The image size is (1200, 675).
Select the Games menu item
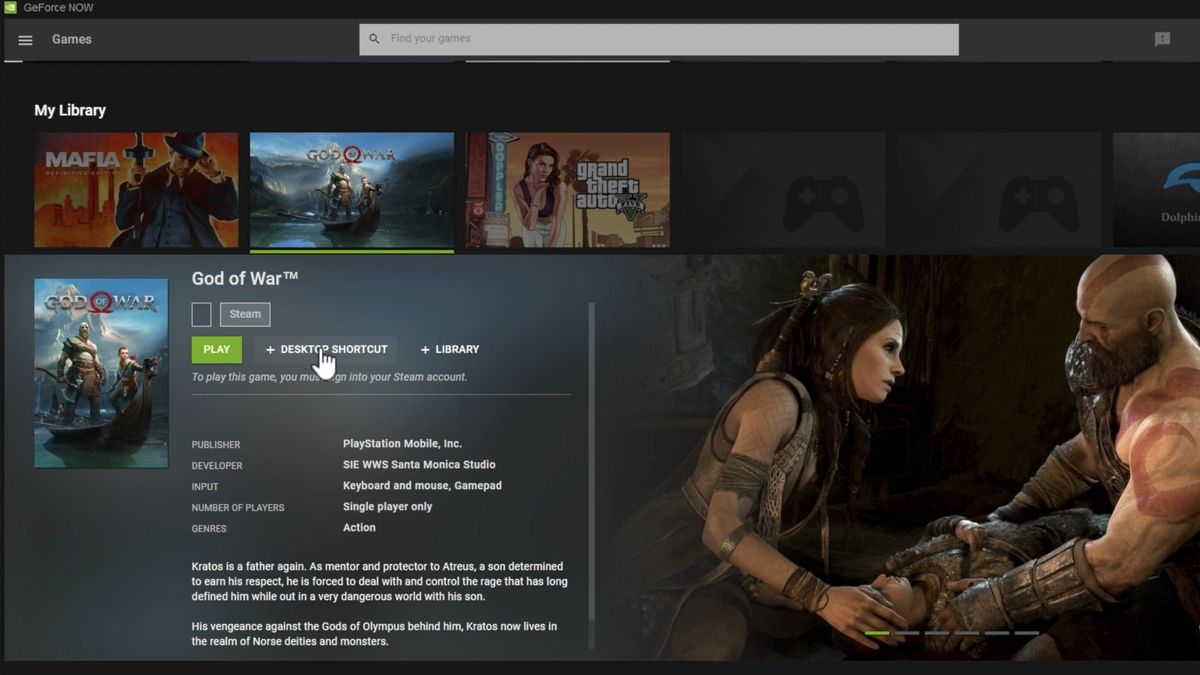71,40
